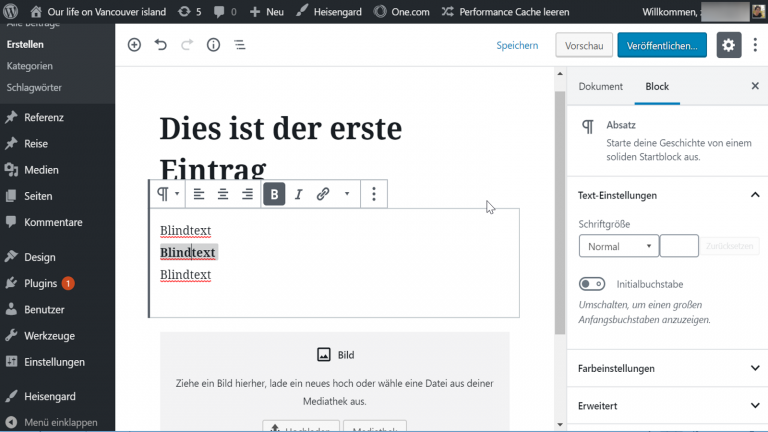Open the settings gear panel
Image resolution: width=768 pixels, height=432 pixels.
(x=728, y=45)
